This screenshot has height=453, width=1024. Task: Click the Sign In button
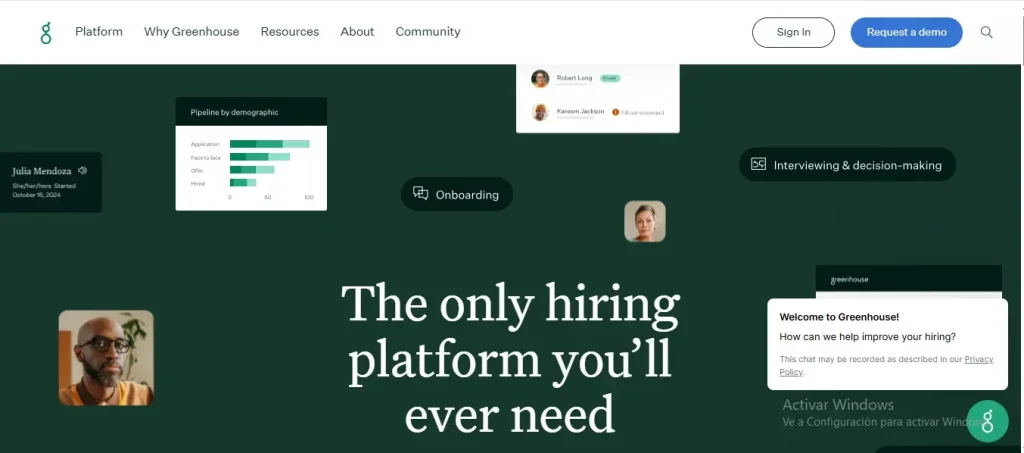pyautogui.click(x=793, y=32)
